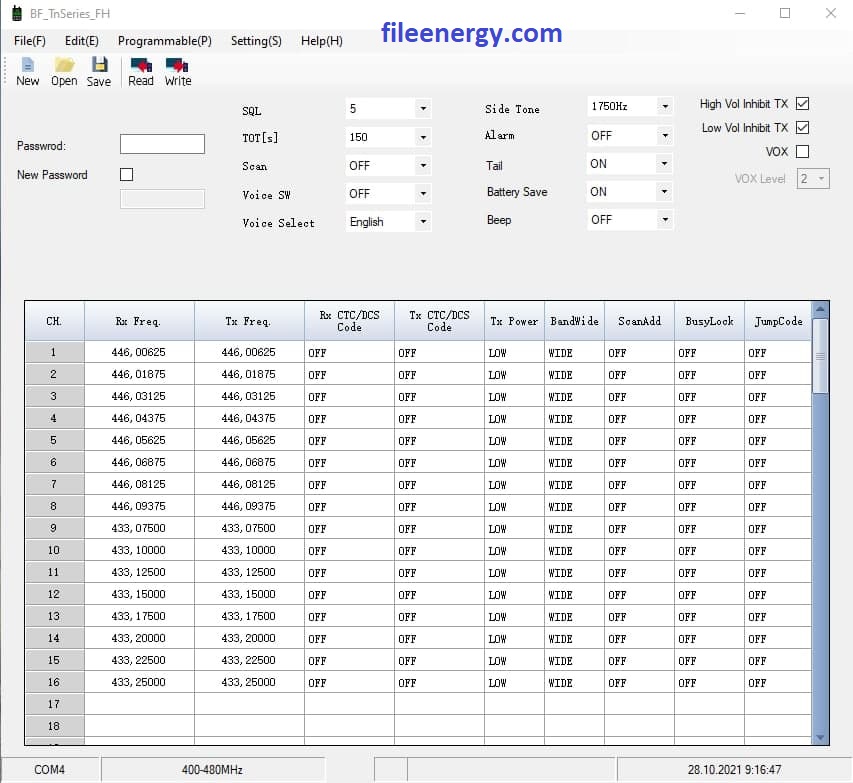Click Tx Freq cell of channel 5

(x=249, y=440)
